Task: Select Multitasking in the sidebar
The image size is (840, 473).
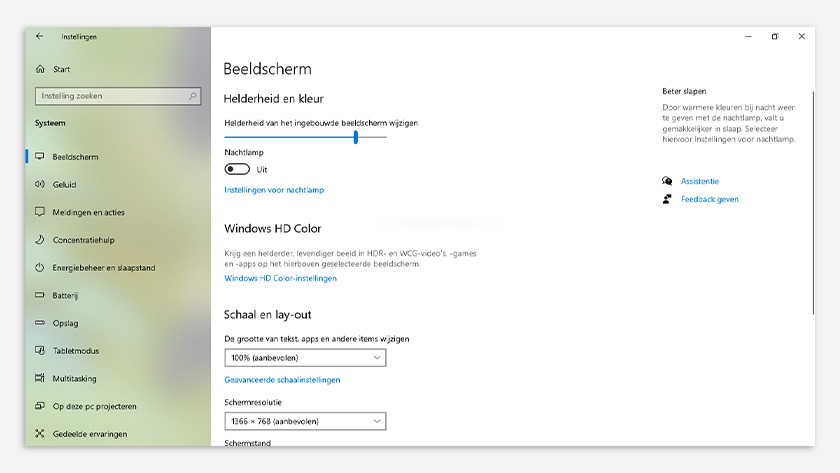Action: [74, 379]
